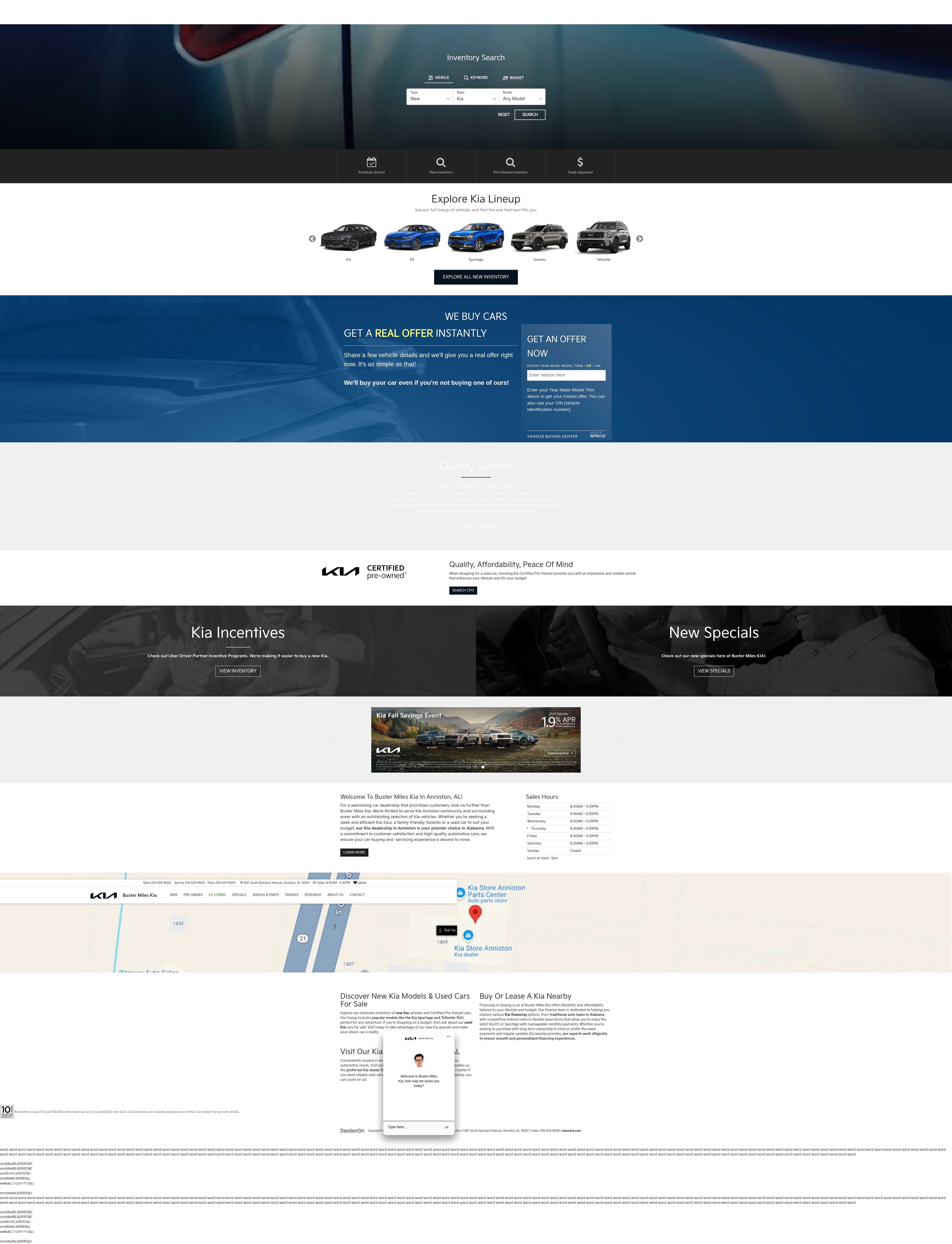Open the PRE-OWNED menu item
Viewport: 952px width, 1244px height.
pyautogui.click(x=193, y=895)
